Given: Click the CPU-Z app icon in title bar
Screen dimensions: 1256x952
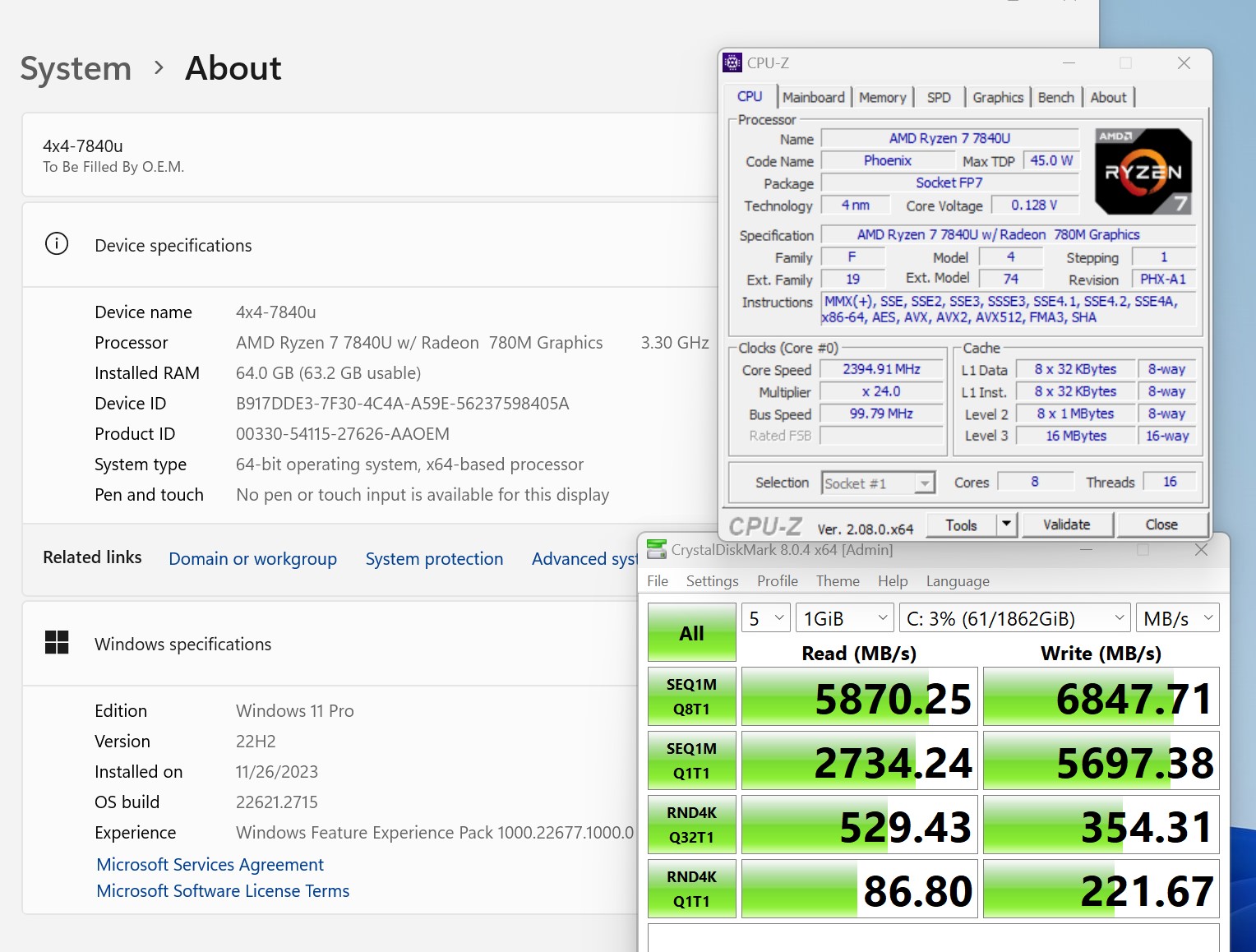Looking at the screenshot, I should 732,63.
